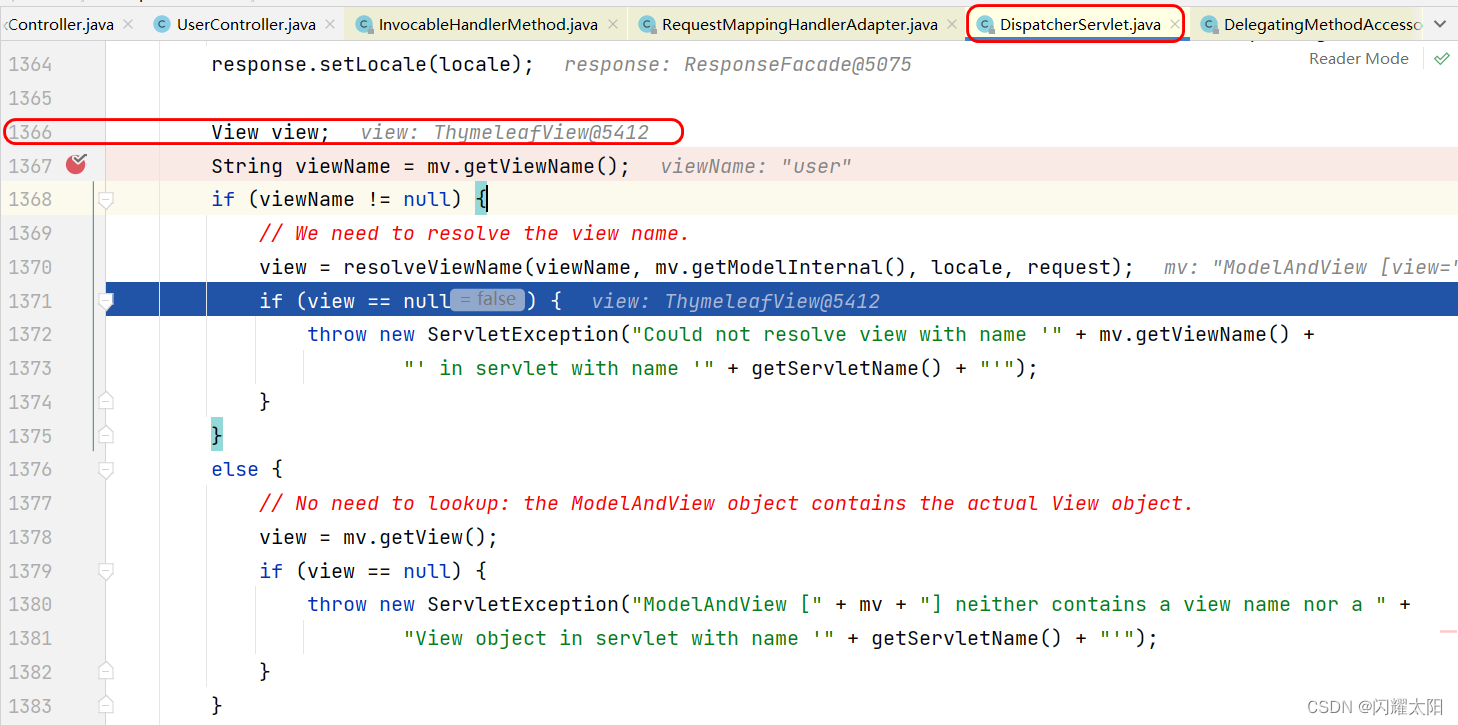1458x725 pixels.
Task: Close the RequestMappingHandlerAdapter.java tab
Action: pos(952,24)
